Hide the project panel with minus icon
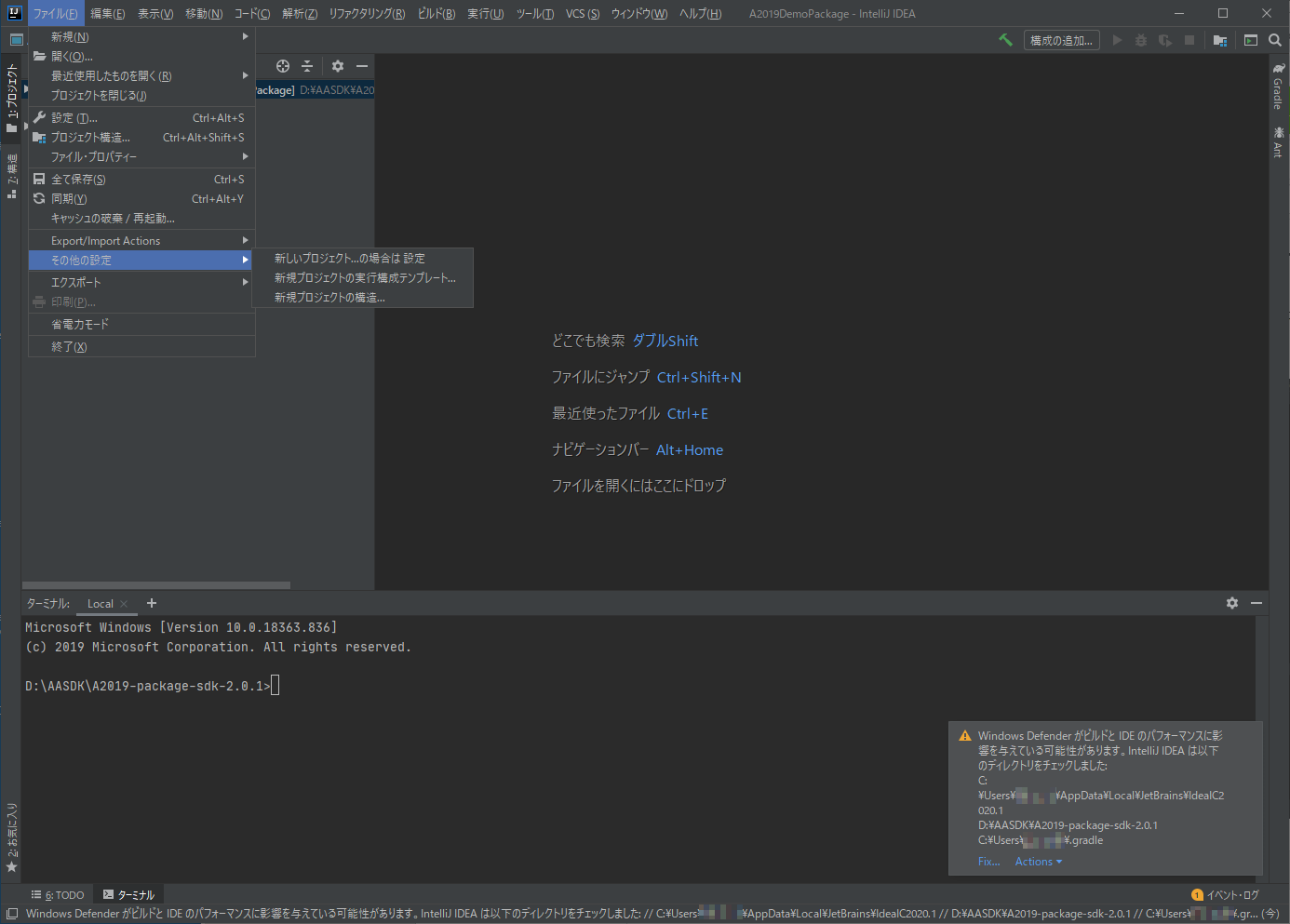The height and width of the screenshot is (924, 1290). (362, 66)
